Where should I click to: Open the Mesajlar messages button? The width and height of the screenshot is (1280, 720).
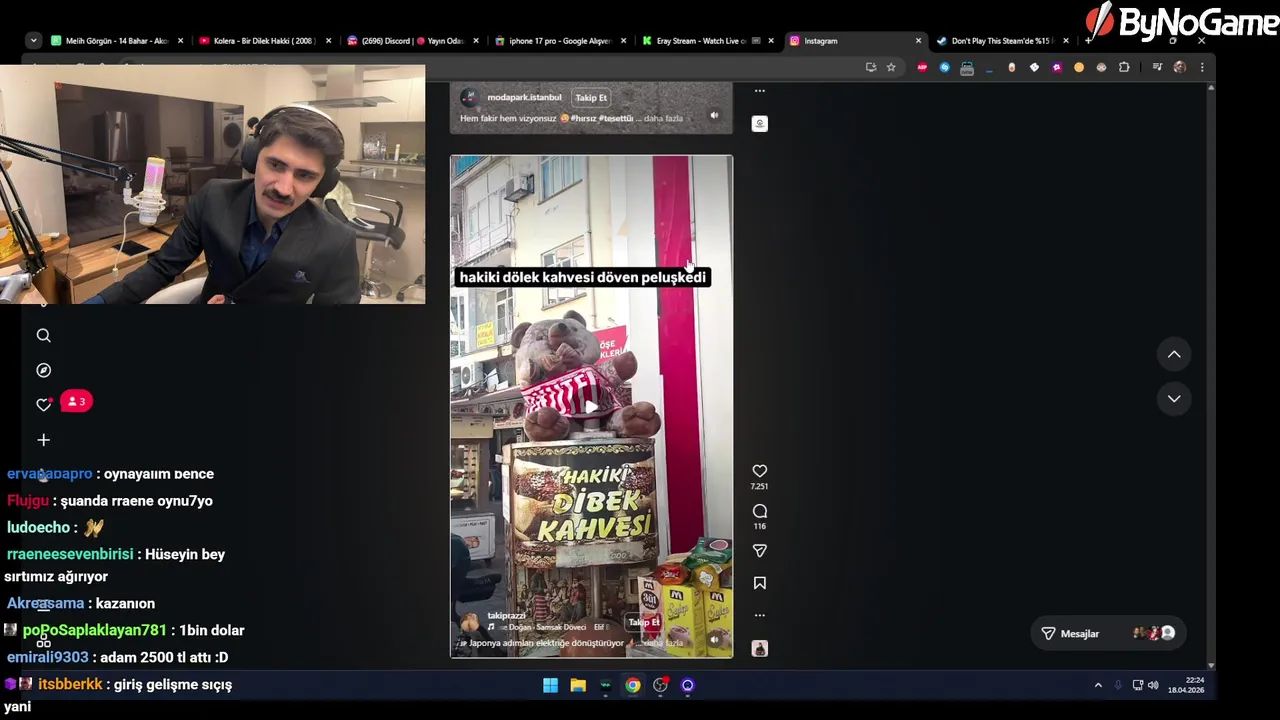click(x=1107, y=633)
